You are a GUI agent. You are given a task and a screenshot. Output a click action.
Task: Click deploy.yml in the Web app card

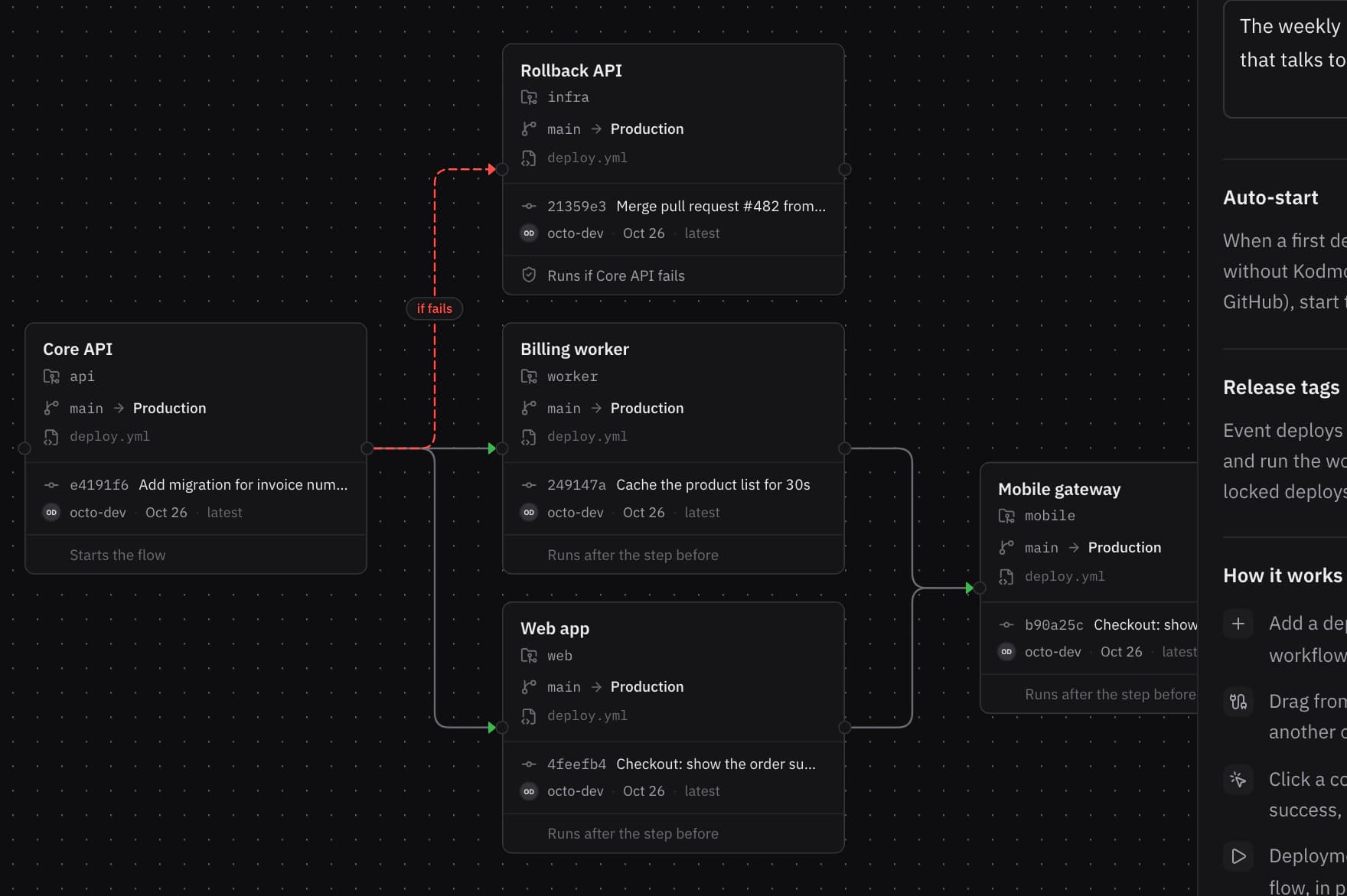(x=587, y=716)
